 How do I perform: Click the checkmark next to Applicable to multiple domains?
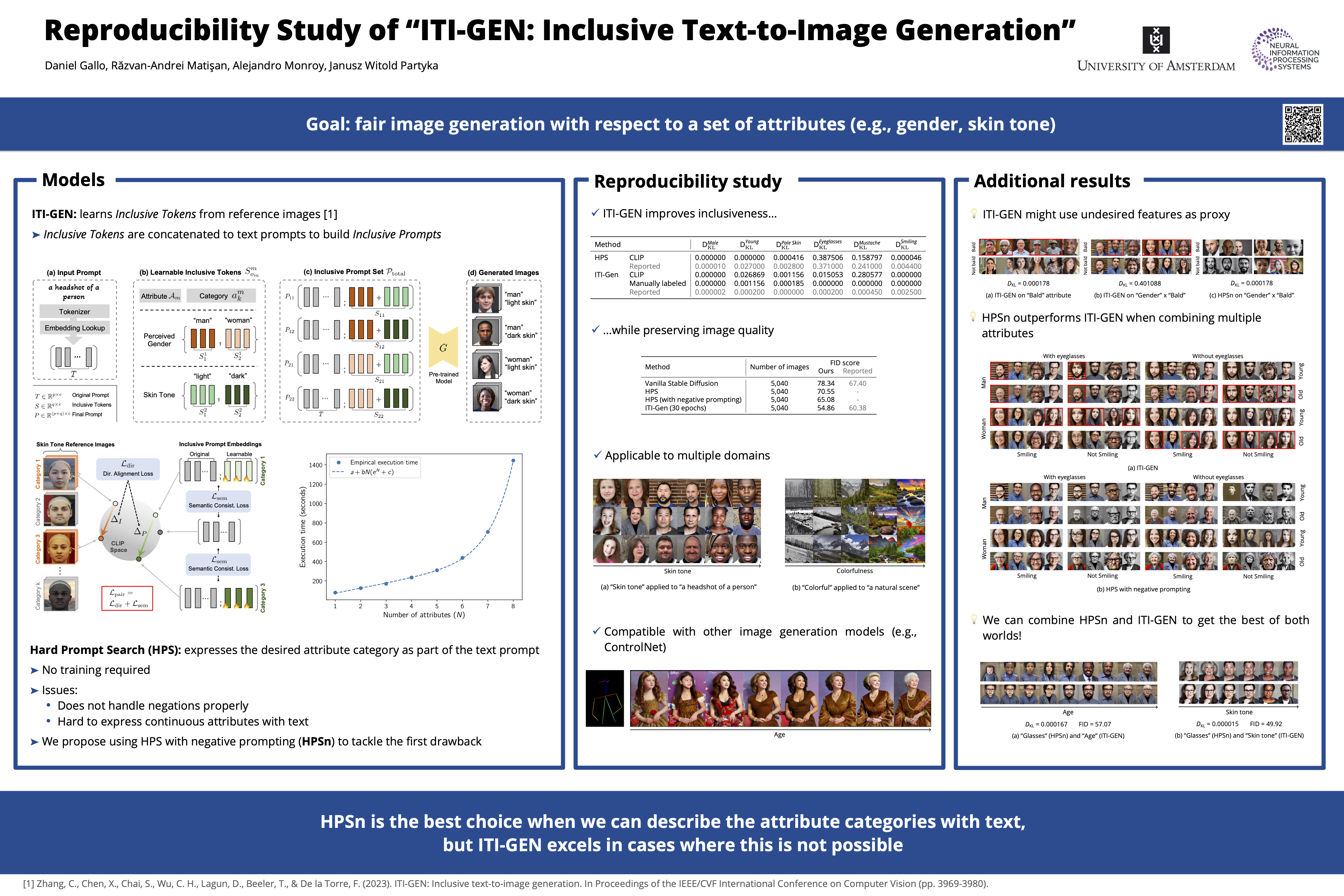coord(597,455)
